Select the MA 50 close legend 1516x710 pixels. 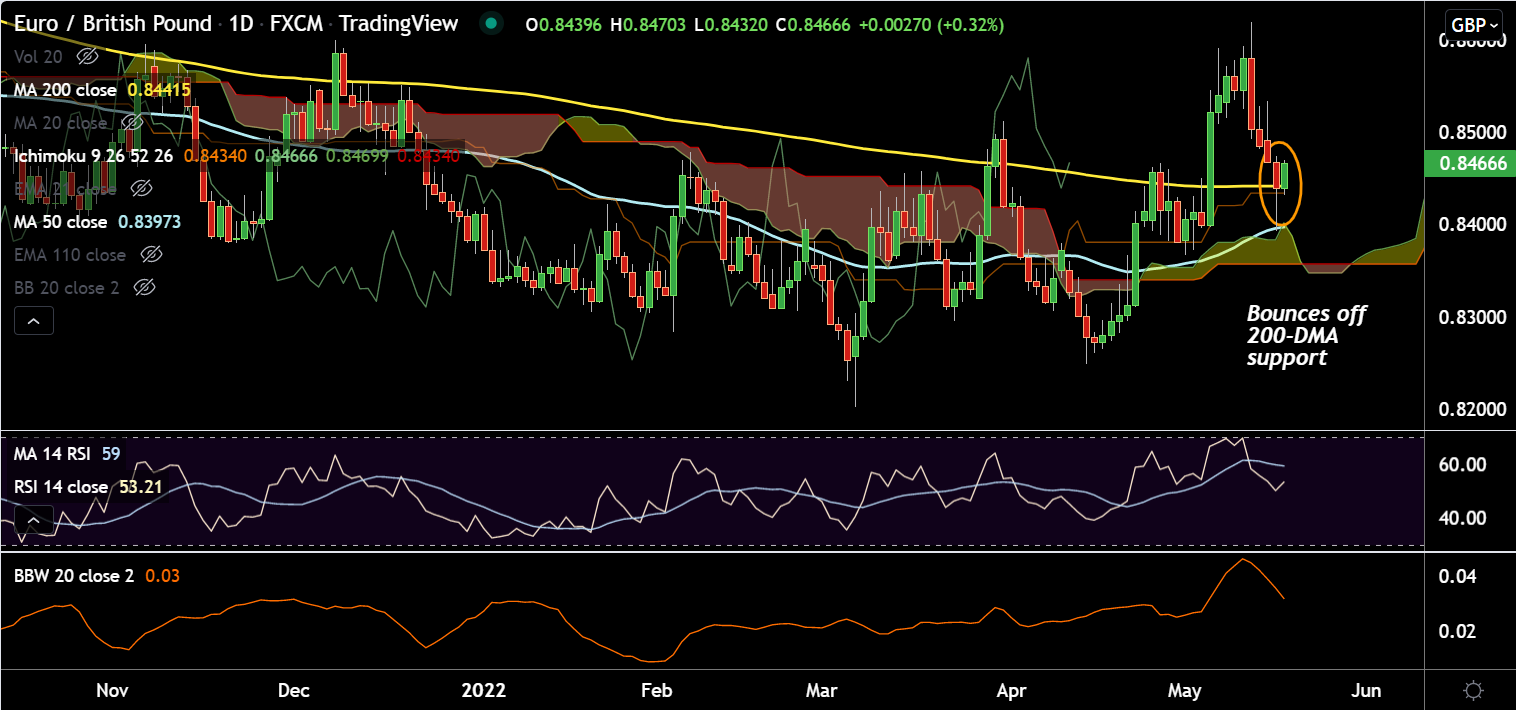click(60, 222)
